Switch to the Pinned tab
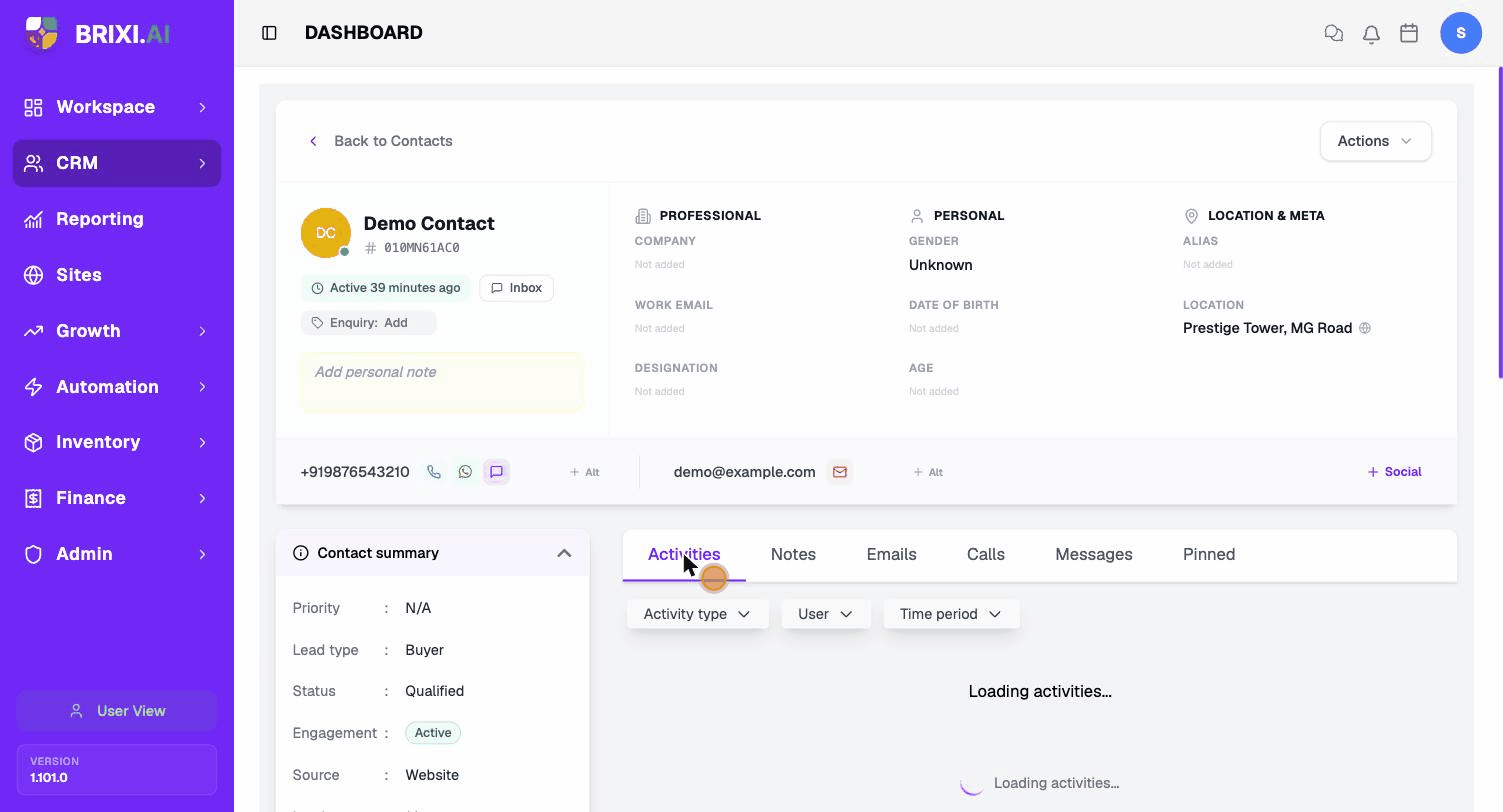Viewport: 1503px width, 812px height. tap(1209, 554)
